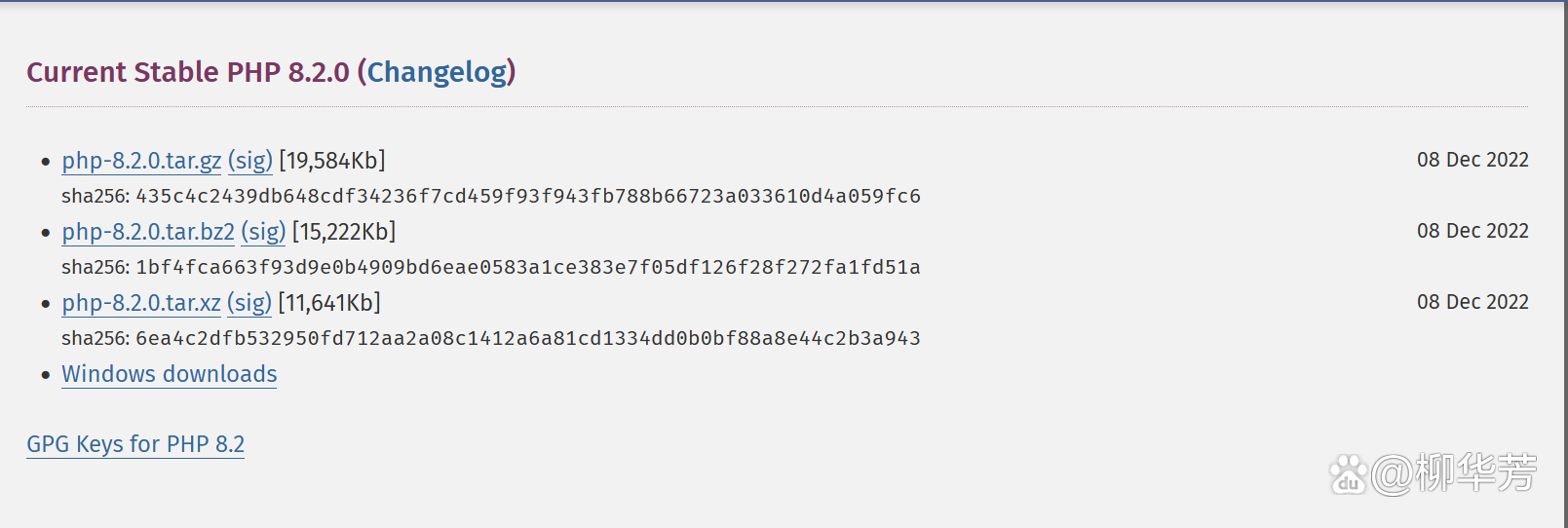Click the sha256 hash starting with 1bf4fc
The height and width of the screenshot is (528, 1568).
point(527,267)
